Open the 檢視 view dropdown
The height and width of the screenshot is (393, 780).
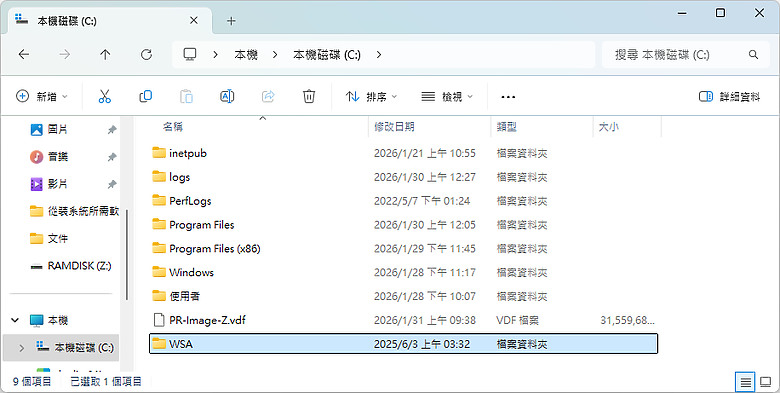point(447,97)
